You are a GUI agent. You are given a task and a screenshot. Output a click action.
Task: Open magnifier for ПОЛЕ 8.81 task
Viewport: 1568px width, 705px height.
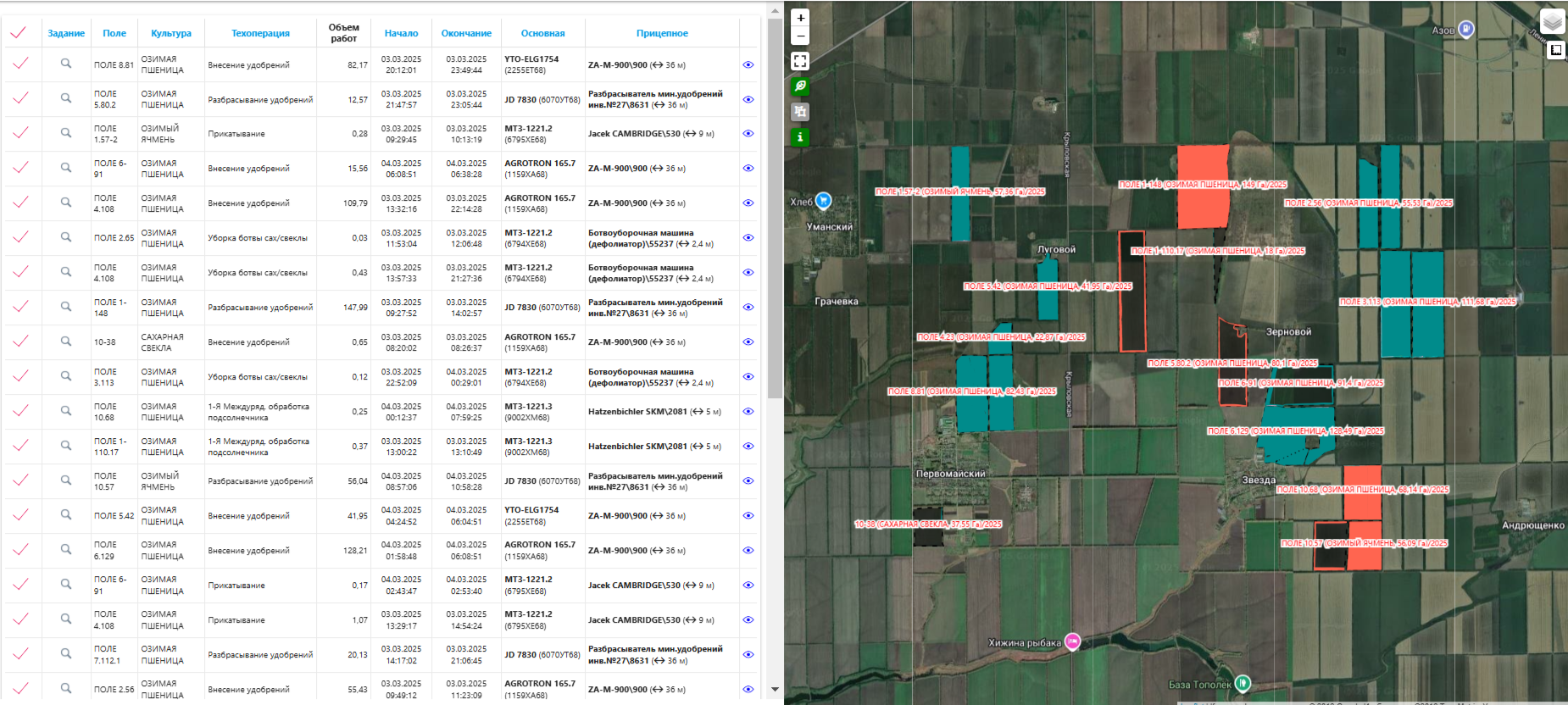pyautogui.click(x=66, y=64)
